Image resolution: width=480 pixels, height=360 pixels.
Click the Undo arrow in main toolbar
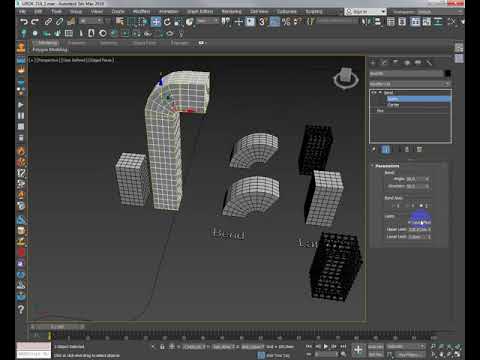pyautogui.click(x=24, y=22)
